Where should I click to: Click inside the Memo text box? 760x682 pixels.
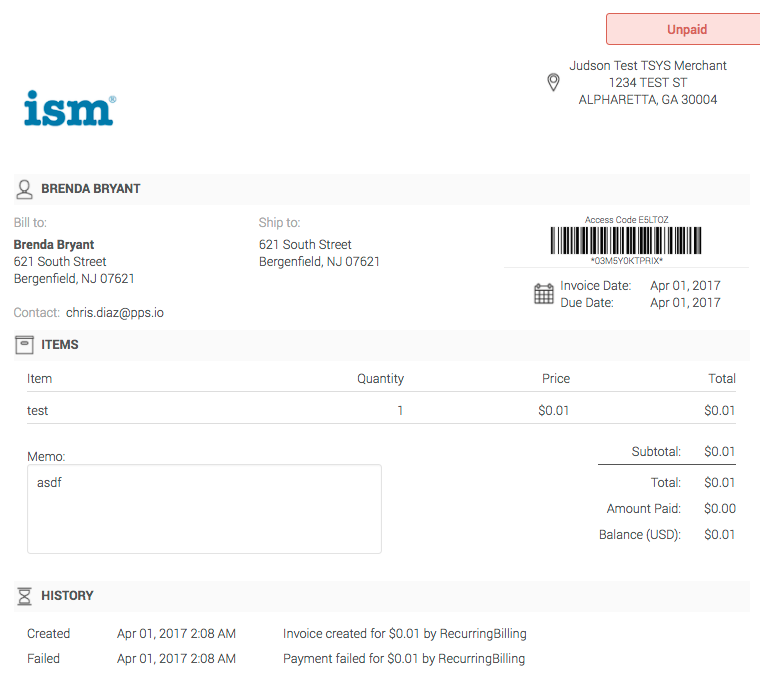click(204, 509)
